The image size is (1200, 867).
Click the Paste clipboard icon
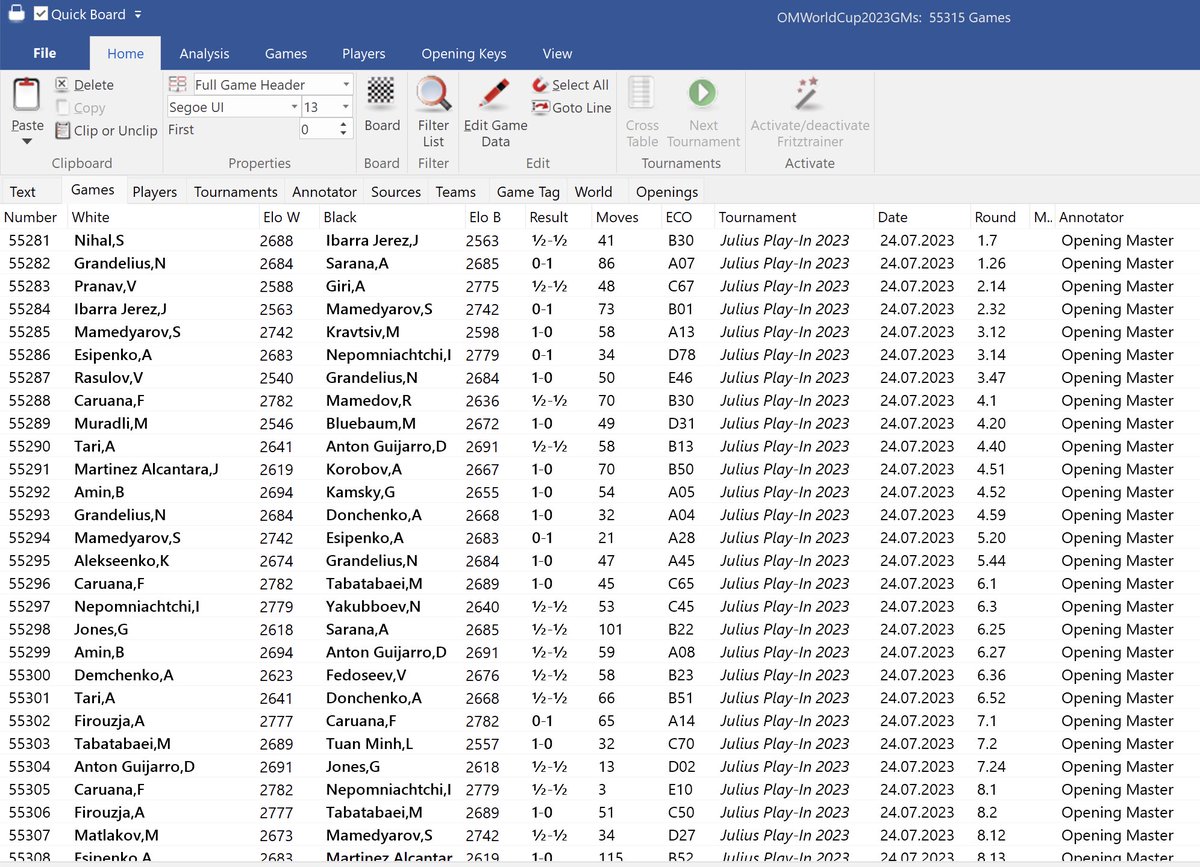pyautogui.click(x=27, y=95)
